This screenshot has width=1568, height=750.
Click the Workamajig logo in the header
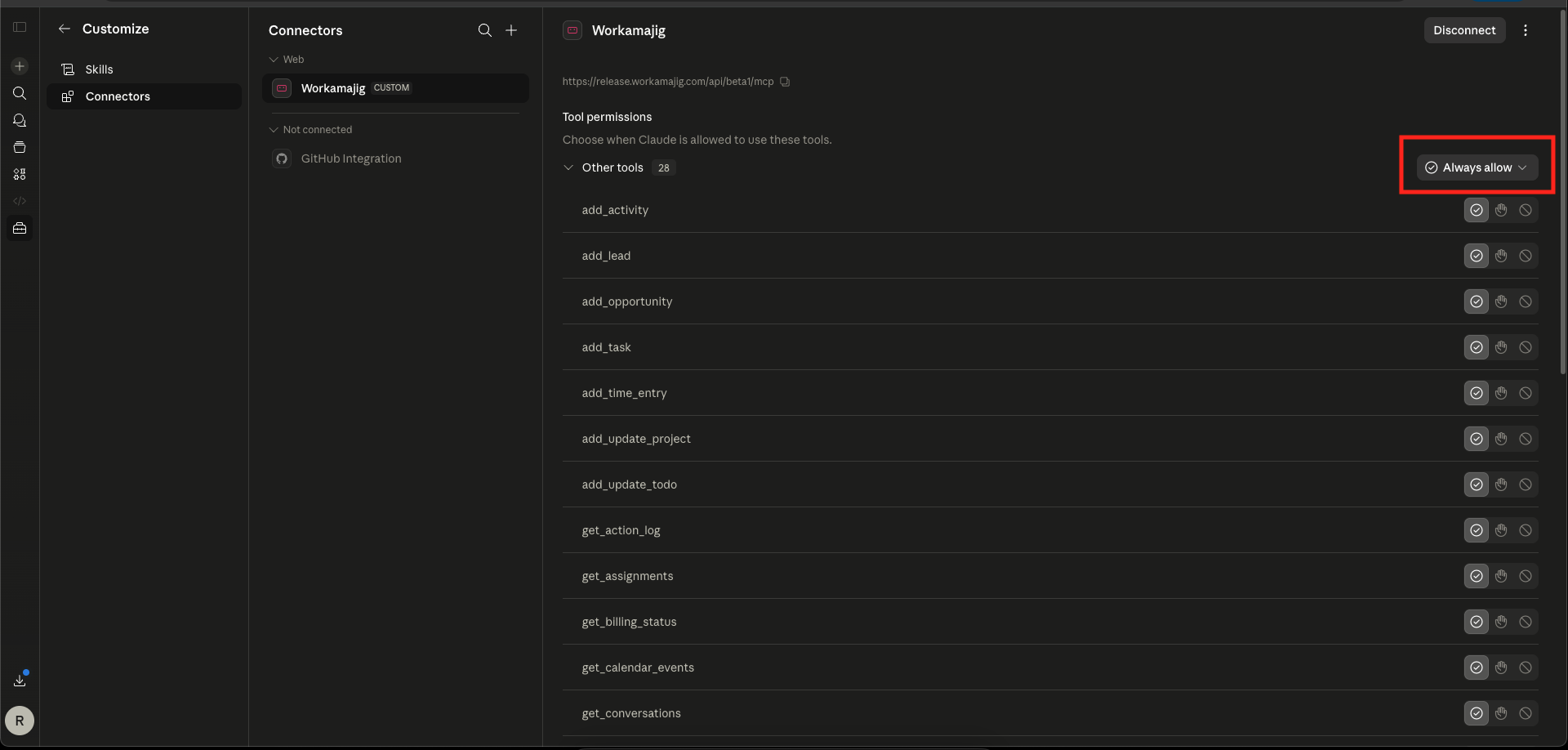(x=572, y=30)
